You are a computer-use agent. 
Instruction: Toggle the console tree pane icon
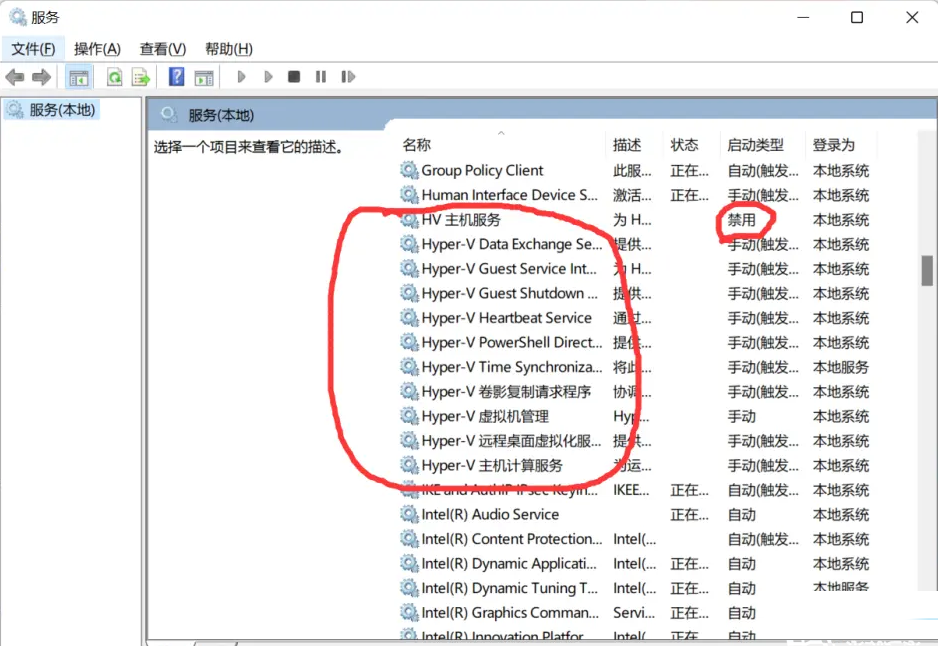click(x=78, y=77)
